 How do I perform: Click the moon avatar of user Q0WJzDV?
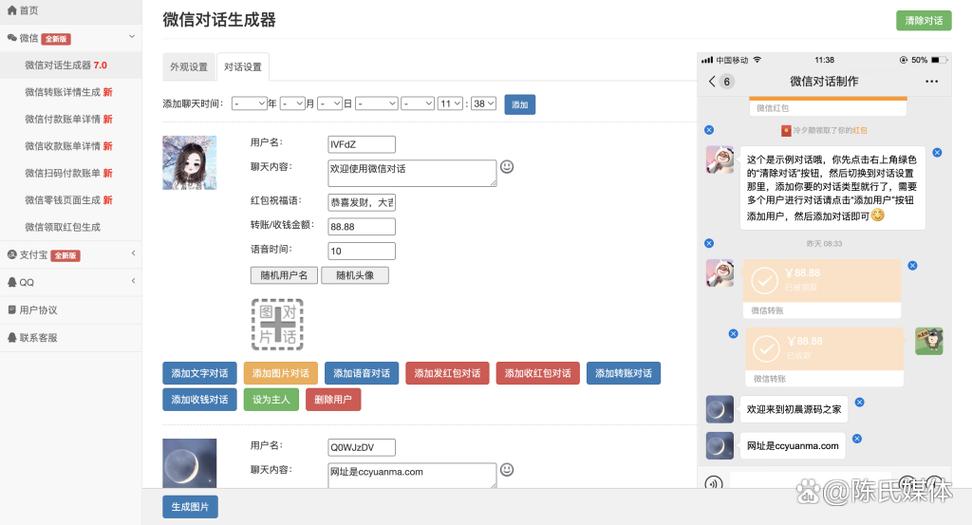coord(190,463)
